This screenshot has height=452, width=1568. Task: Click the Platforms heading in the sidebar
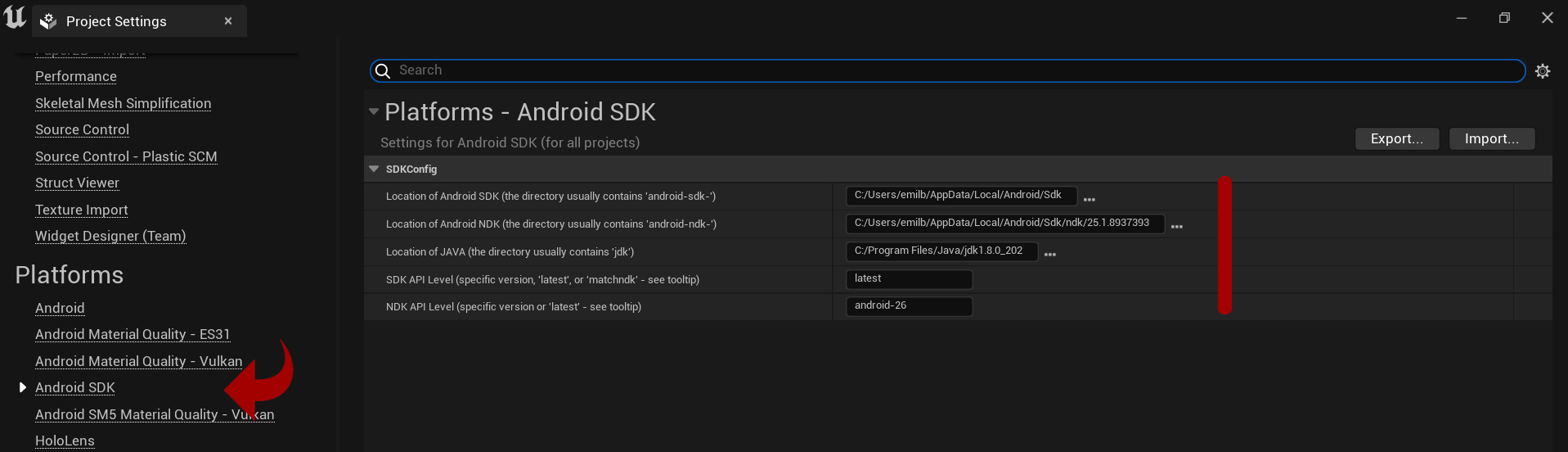pos(70,275)
